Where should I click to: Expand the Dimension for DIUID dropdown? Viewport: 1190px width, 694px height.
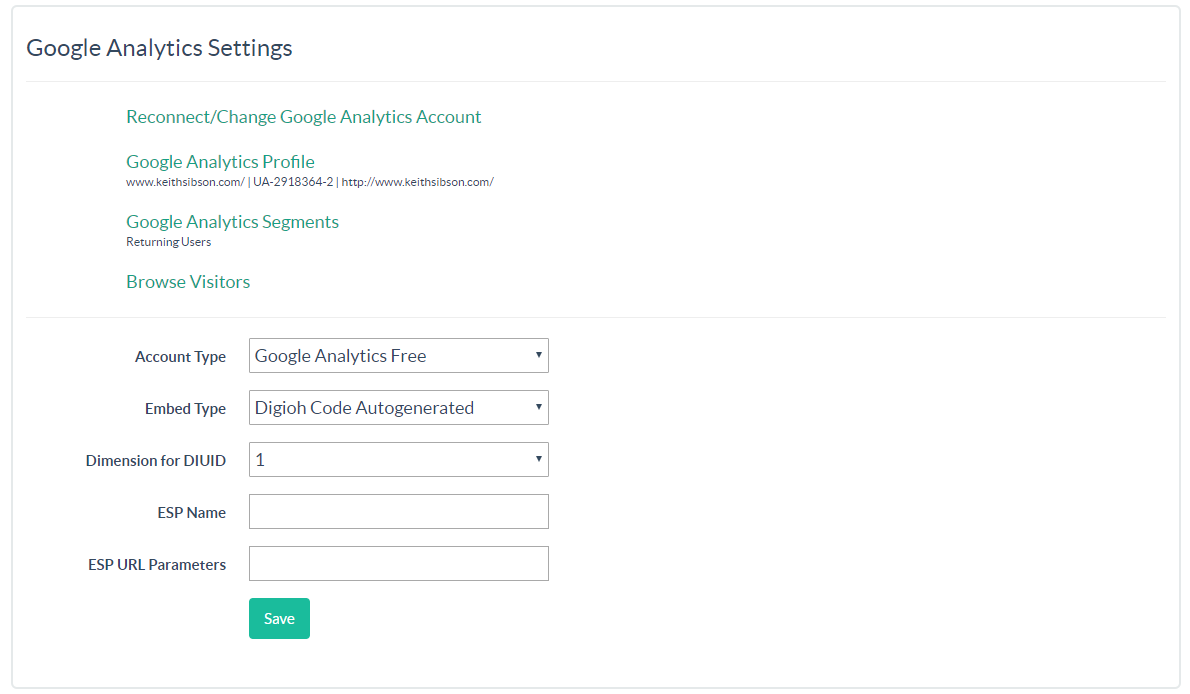pyautogui.click(x=398, y=459)
